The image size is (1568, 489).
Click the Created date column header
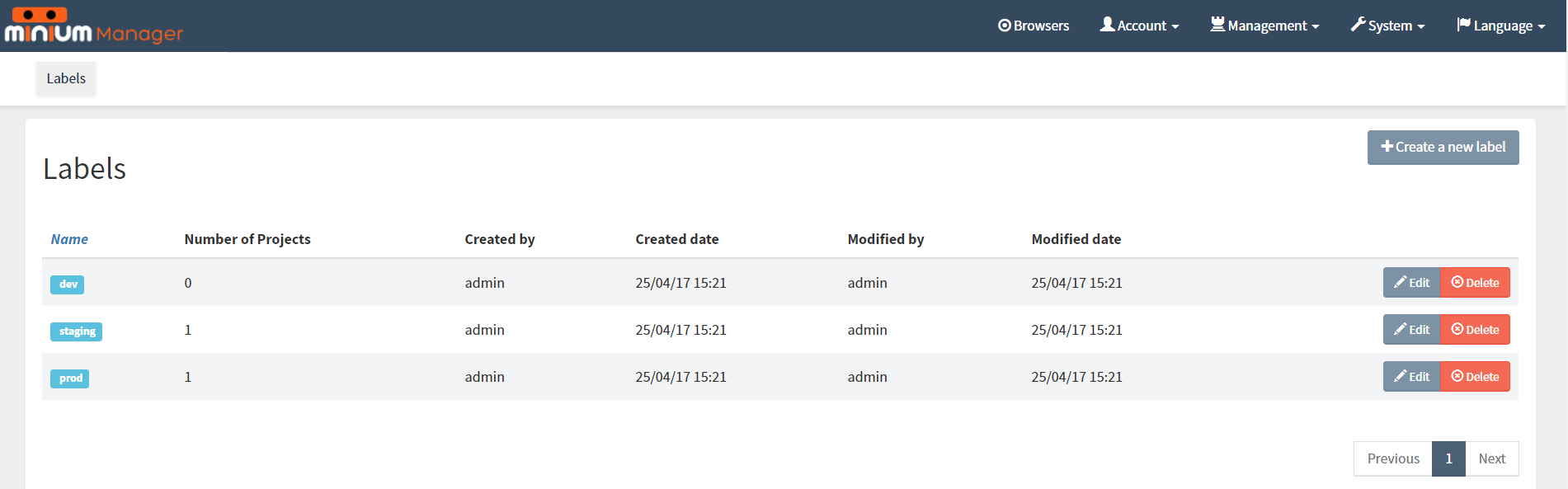point(677,239)
